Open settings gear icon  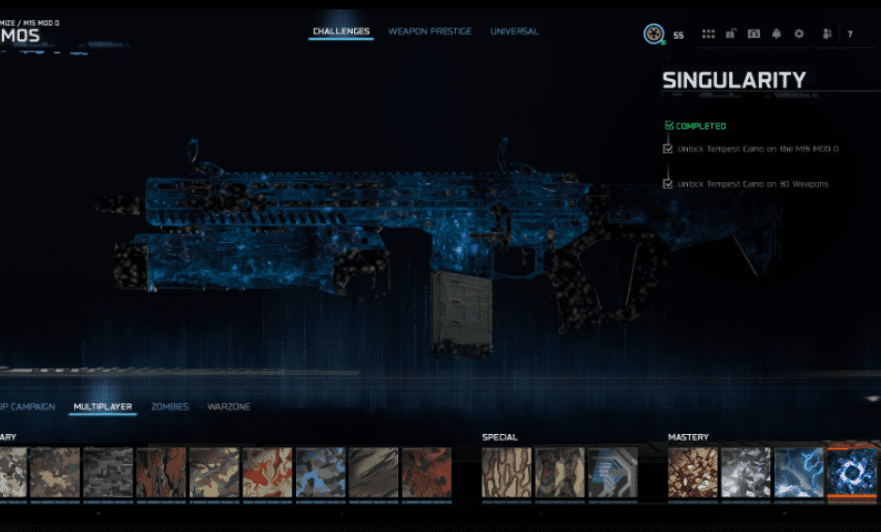pyautogui.click(x=799, y=34)
